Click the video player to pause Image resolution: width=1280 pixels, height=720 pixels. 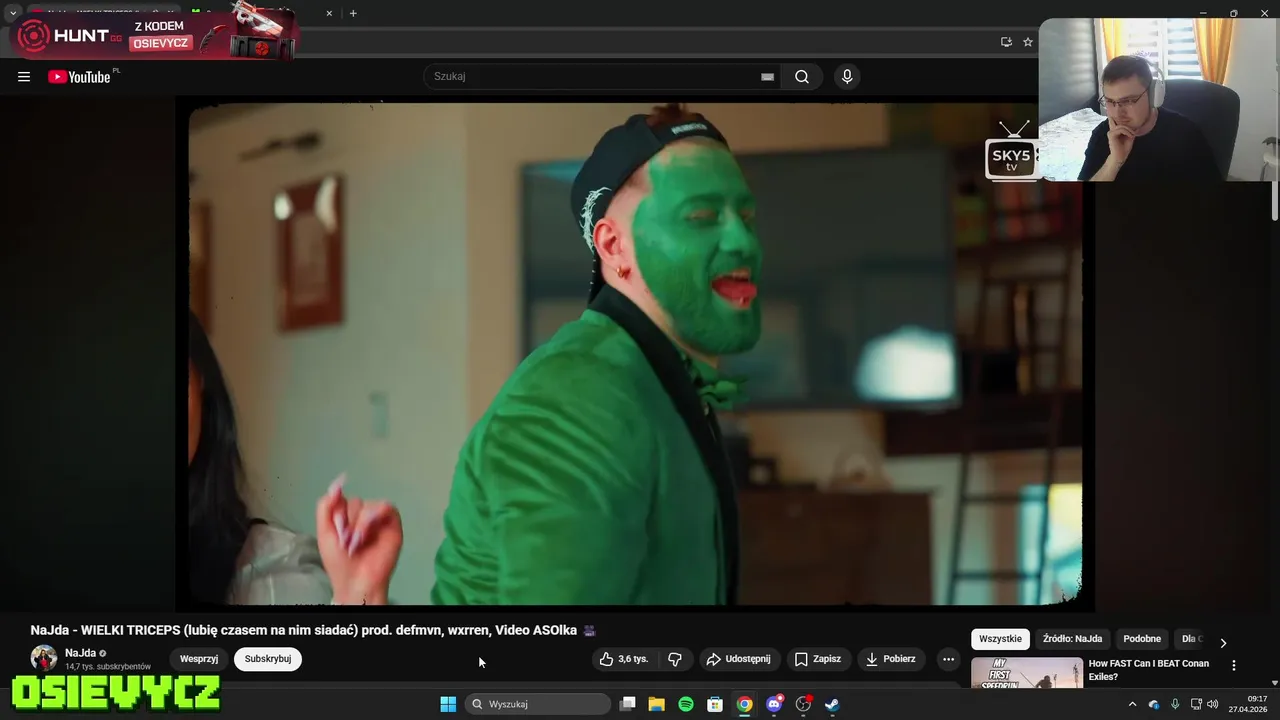[635, 355]
